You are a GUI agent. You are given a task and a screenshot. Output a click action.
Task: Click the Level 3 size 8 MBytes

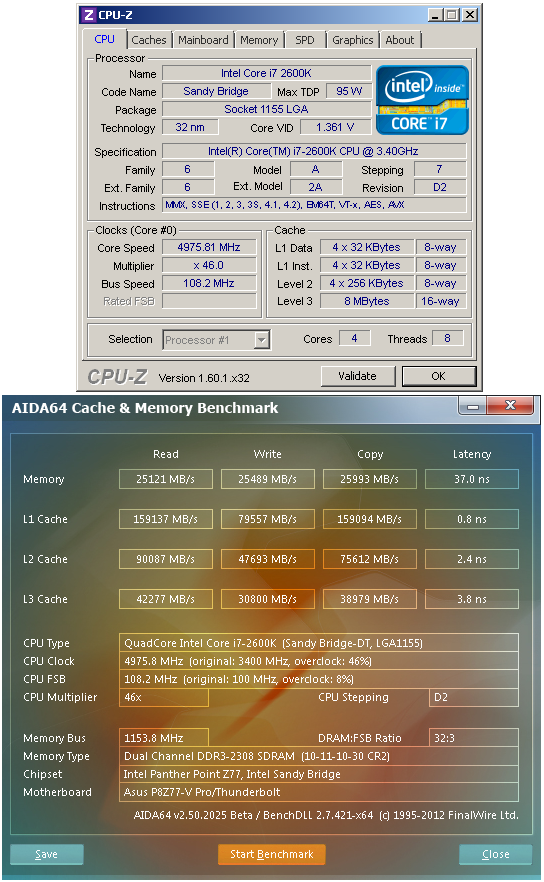367,302
